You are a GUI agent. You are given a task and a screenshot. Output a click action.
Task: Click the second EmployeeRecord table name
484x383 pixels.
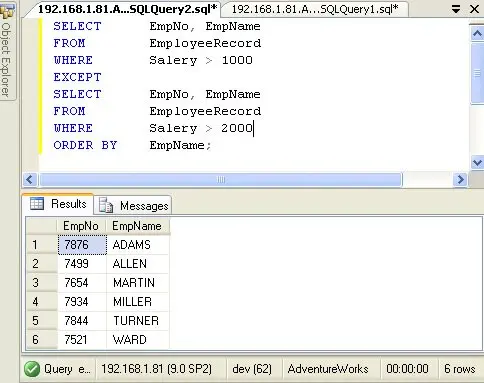205,111
